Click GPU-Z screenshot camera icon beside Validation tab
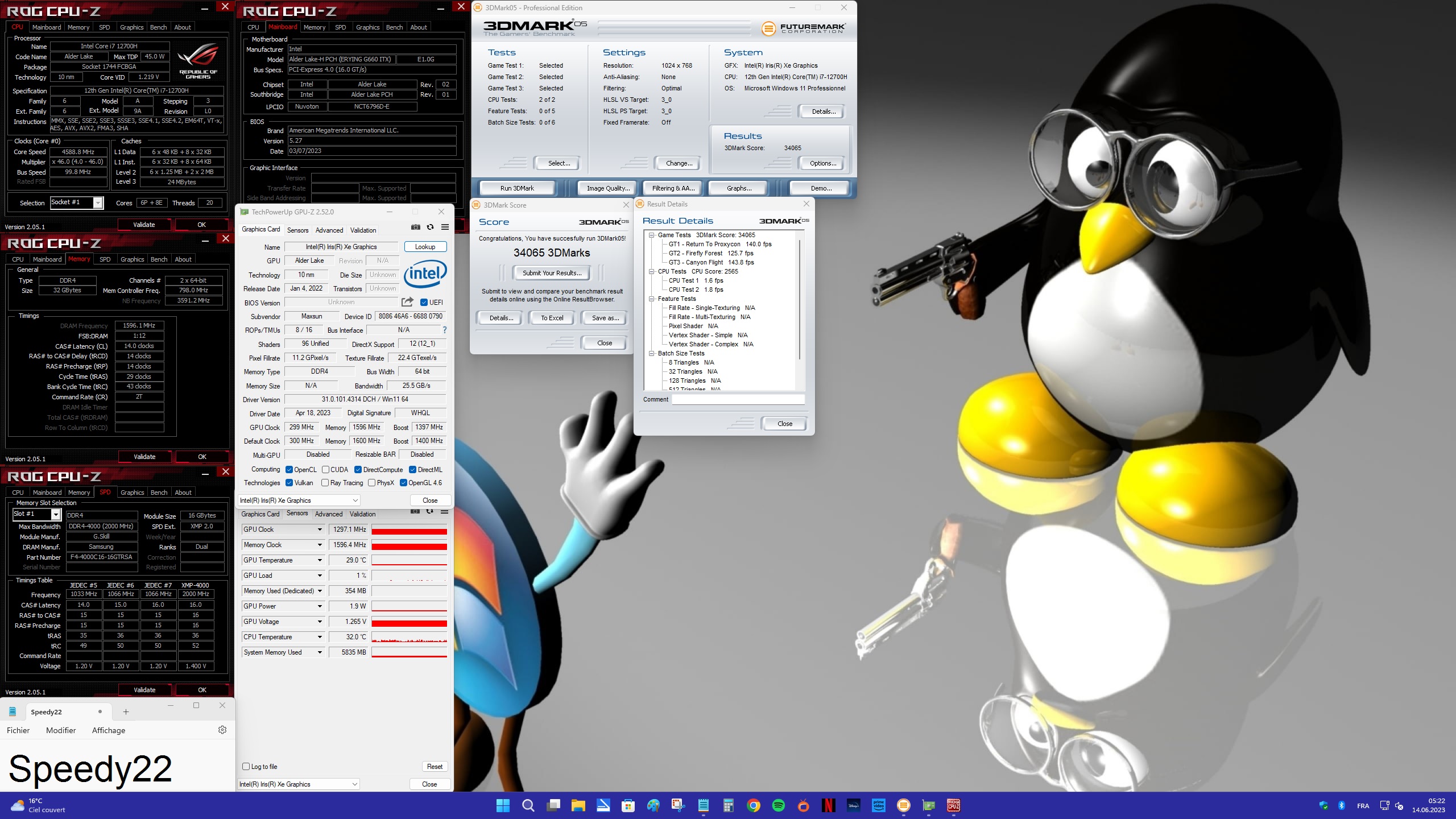The width and height of the screenshot is (1456, 819). point(416,227)
